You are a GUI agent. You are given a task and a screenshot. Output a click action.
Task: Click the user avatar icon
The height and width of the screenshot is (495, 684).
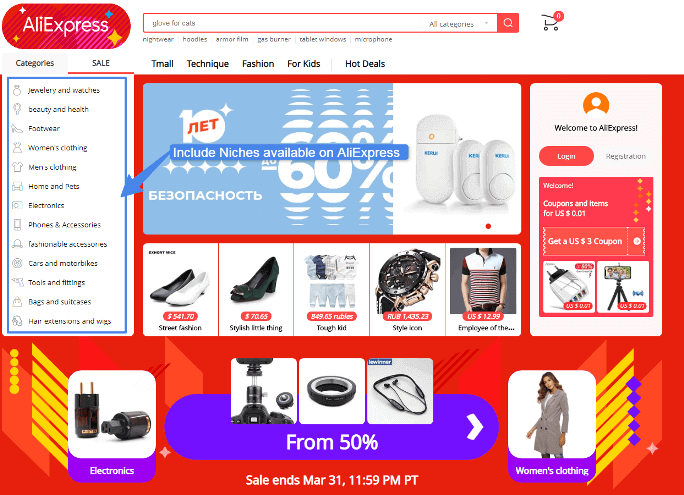tap(596, 105)
